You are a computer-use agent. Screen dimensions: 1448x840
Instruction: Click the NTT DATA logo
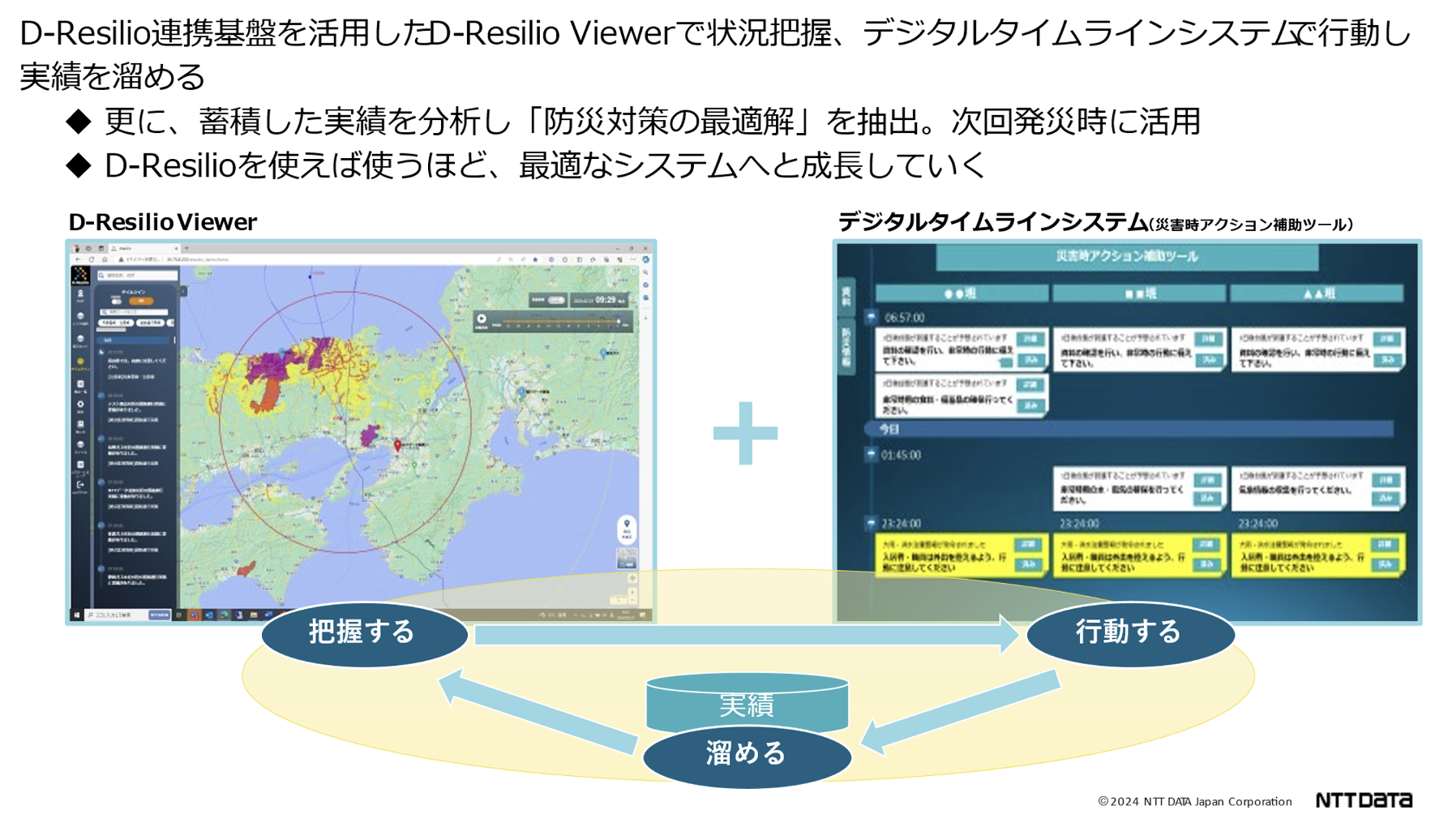1364,800
